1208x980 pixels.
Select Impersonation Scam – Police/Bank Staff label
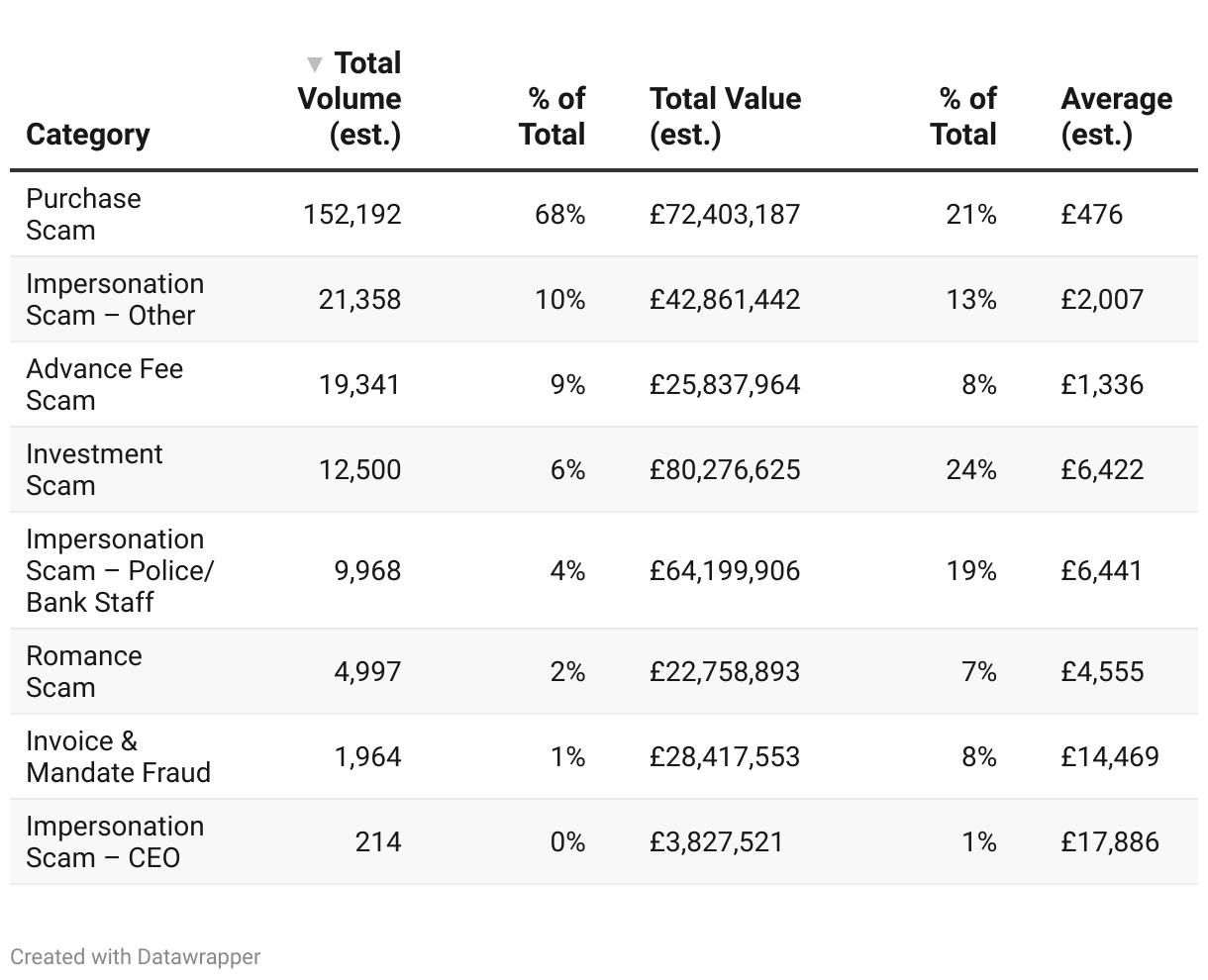click(119, 570)
